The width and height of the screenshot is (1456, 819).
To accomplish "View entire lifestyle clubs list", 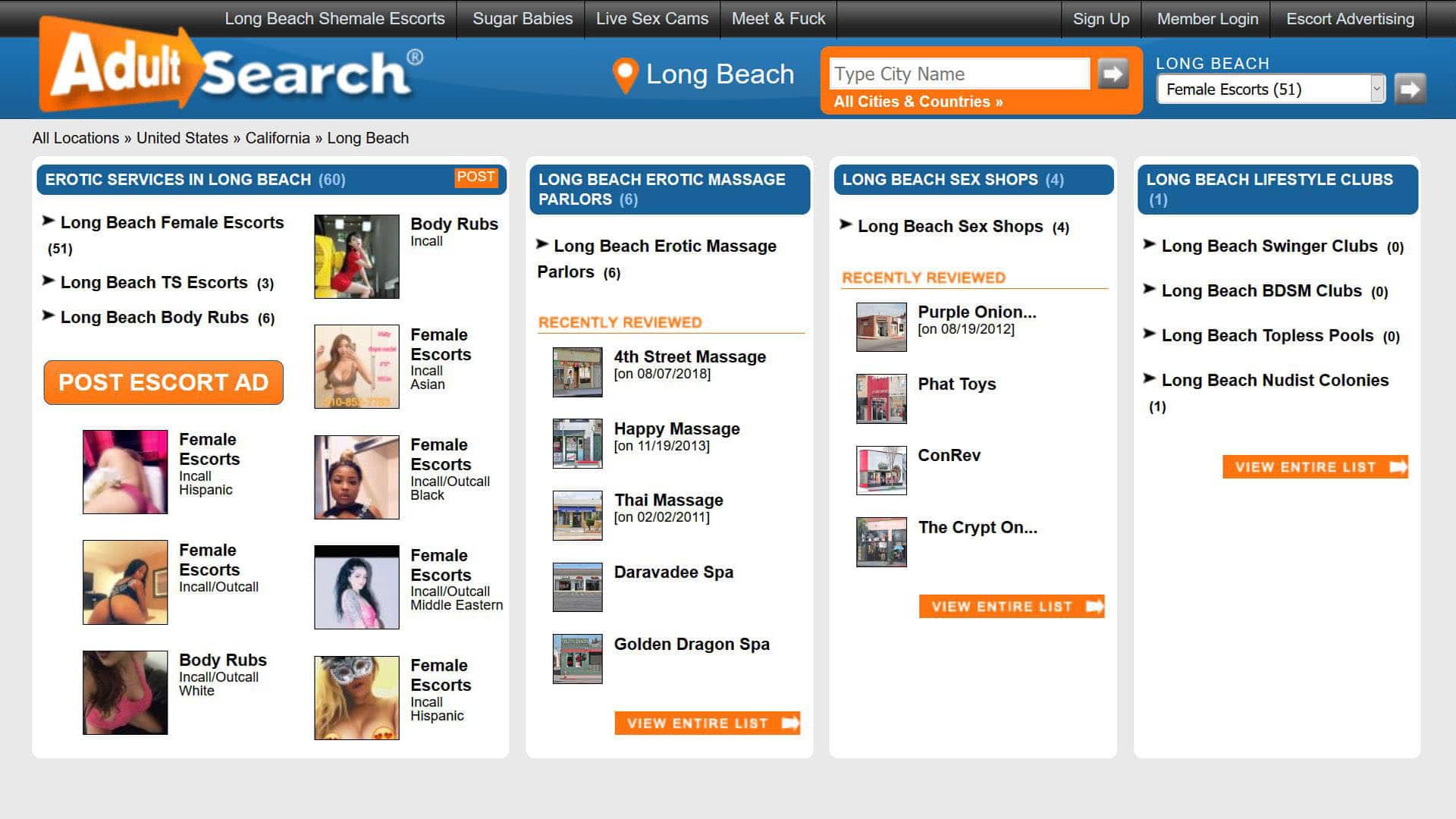I will point(1315,467).
